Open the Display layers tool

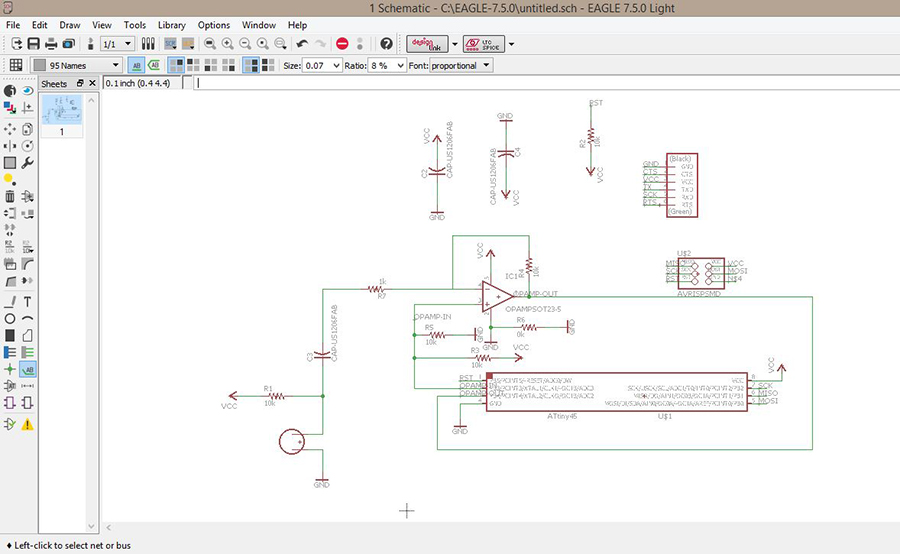pos(10,107)
